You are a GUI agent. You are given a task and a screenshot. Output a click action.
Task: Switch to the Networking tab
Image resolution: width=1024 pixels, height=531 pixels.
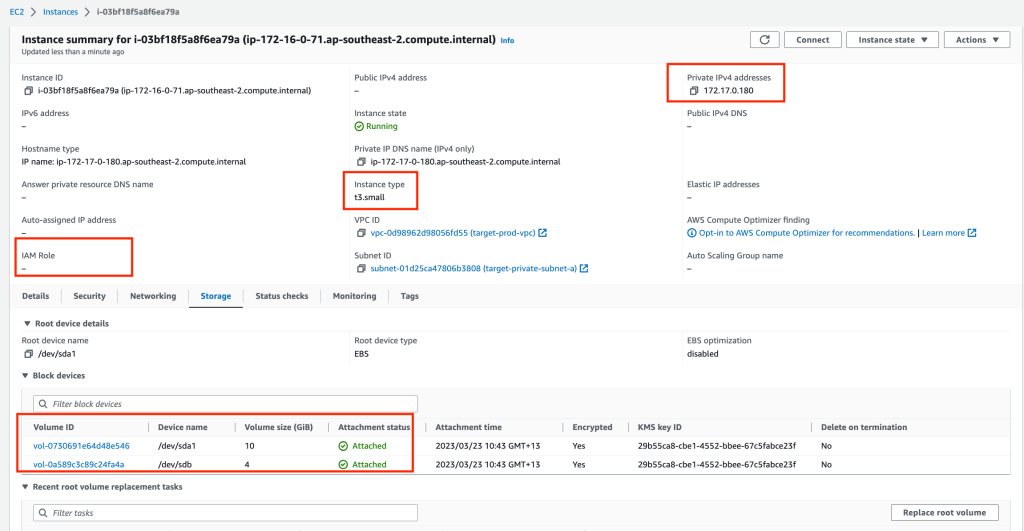point(153,296)
